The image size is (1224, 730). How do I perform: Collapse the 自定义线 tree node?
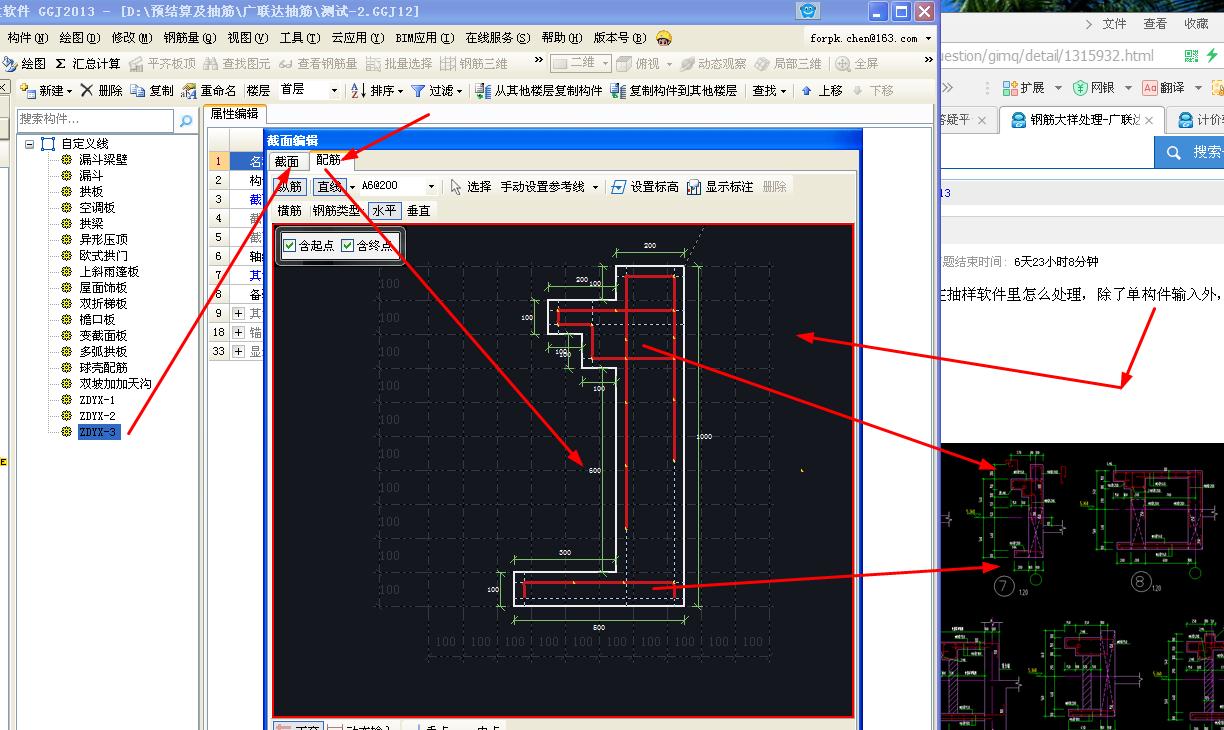click(x=30, y=144)
